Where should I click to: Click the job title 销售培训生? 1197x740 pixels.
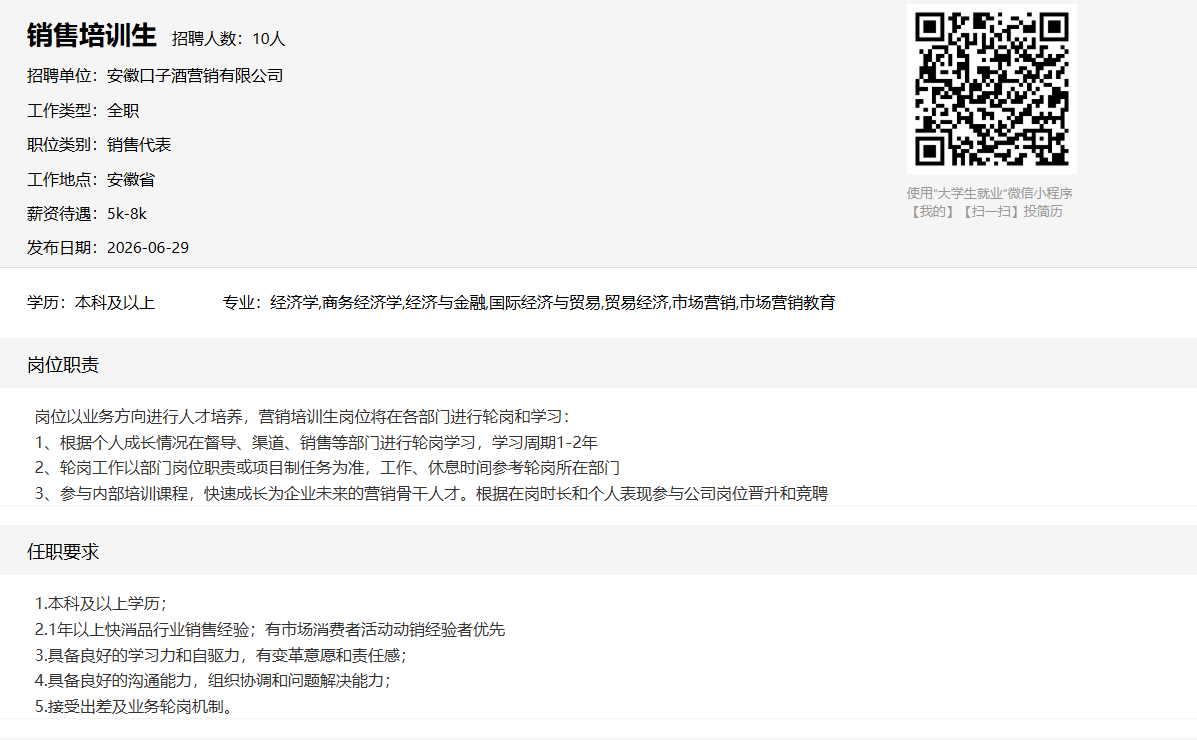92,36
